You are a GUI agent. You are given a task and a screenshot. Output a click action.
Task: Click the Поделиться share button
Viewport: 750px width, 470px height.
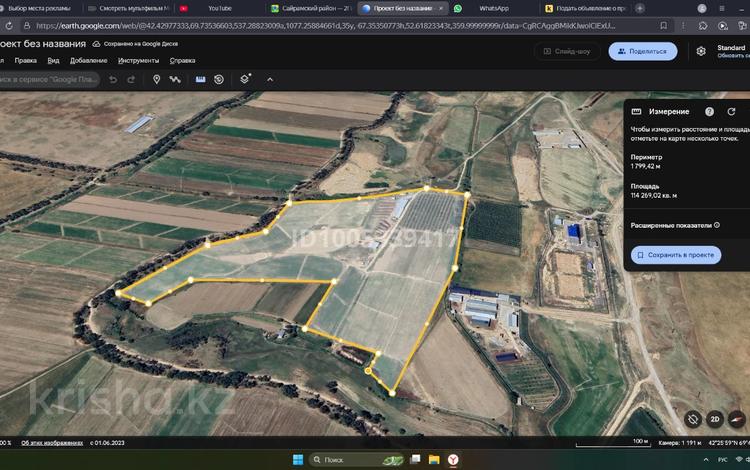642,51
